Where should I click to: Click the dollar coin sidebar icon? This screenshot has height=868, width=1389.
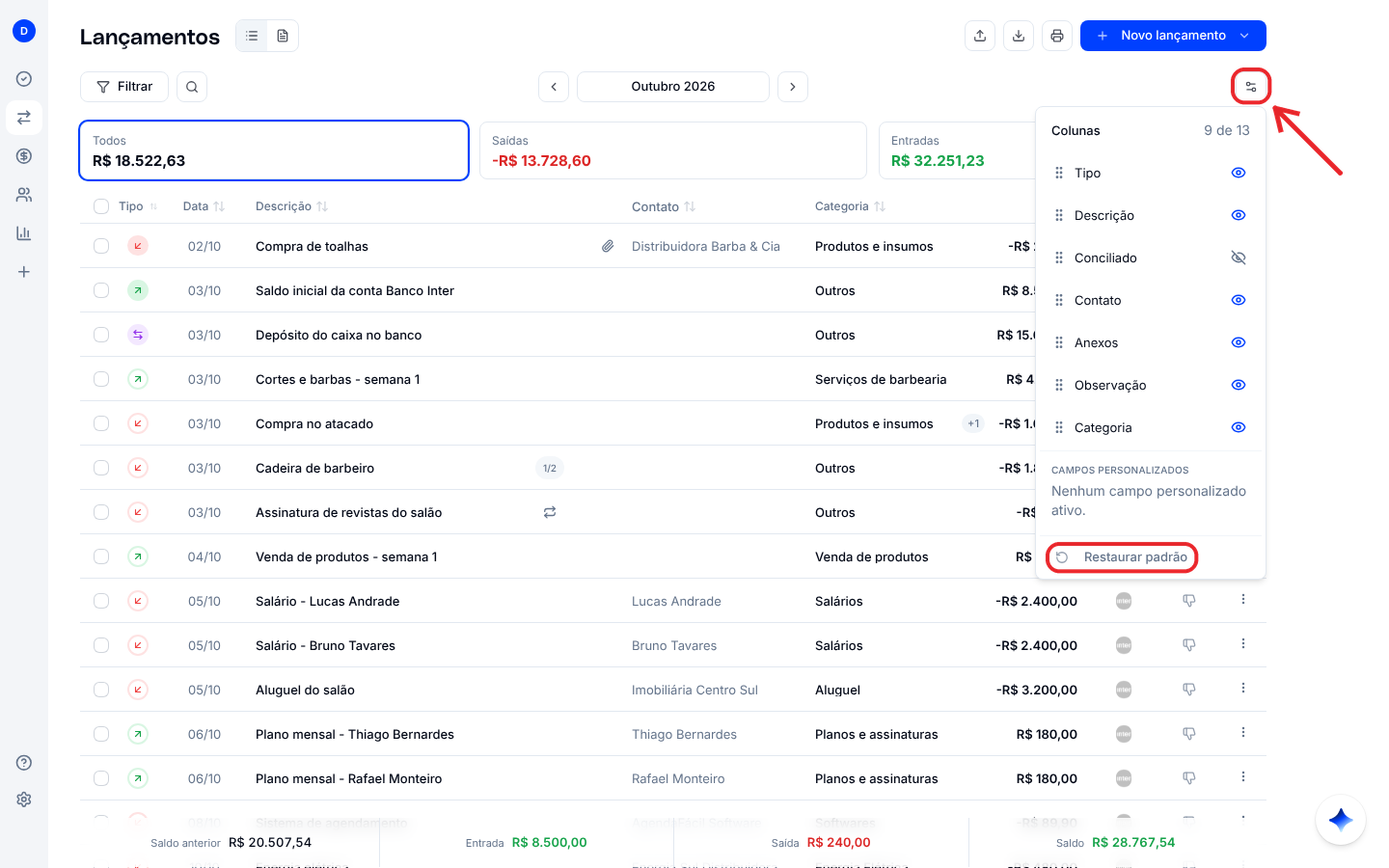click(x=24, y=156)
